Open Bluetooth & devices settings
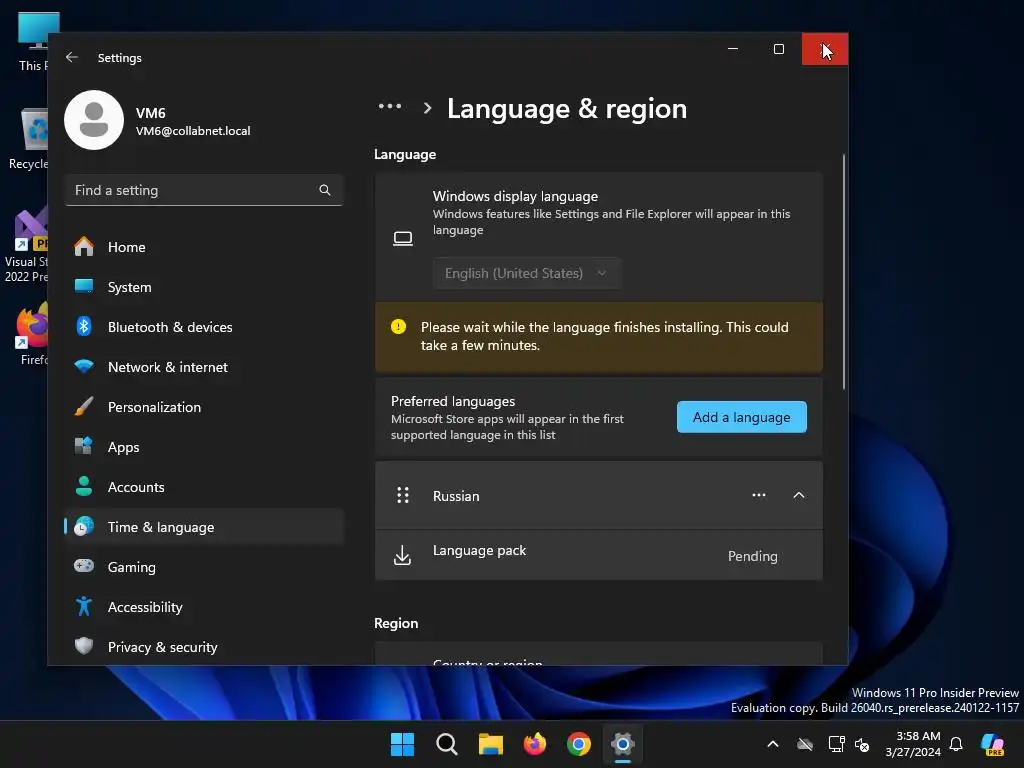Viewport: 1024px width, 768px height. point(204,327)
